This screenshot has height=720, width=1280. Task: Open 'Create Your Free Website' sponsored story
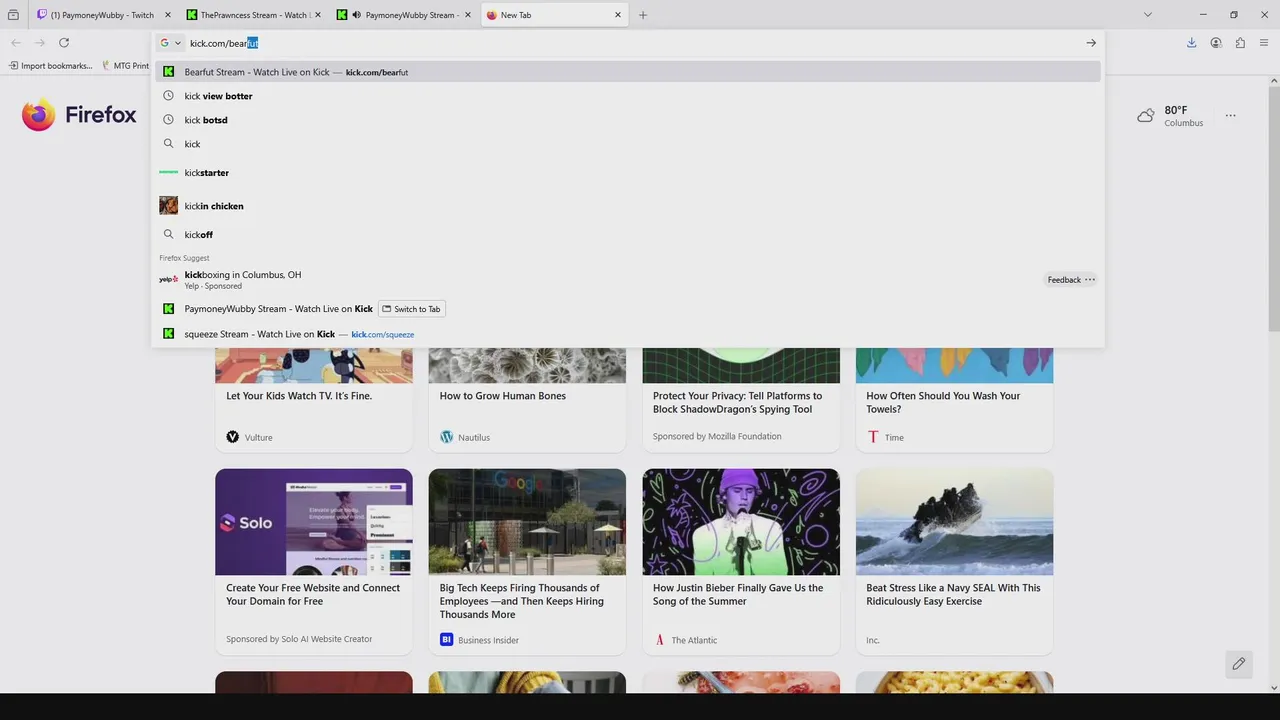(313, 595)
